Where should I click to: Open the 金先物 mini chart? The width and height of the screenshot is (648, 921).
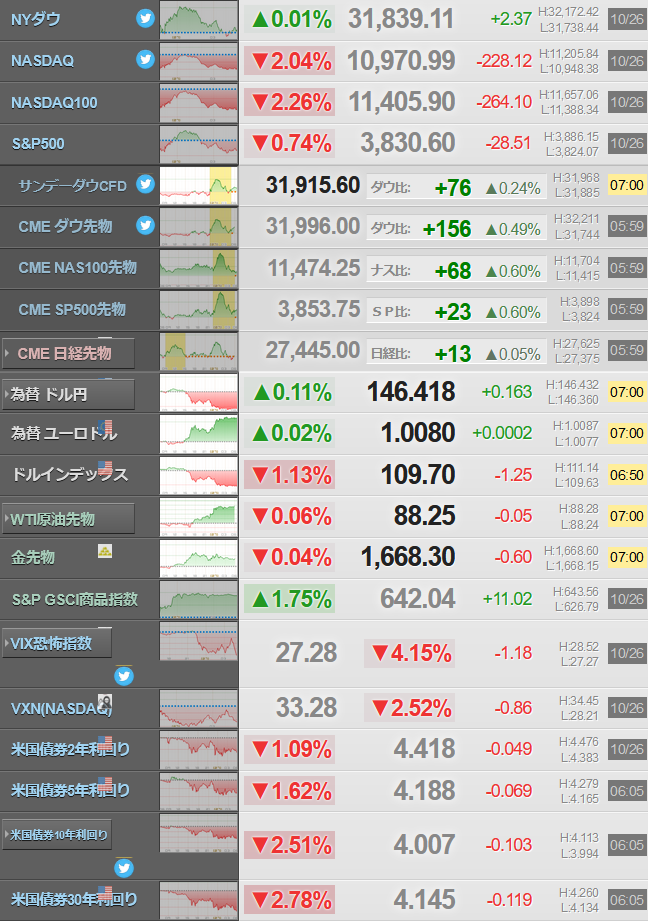pos(199,558)
